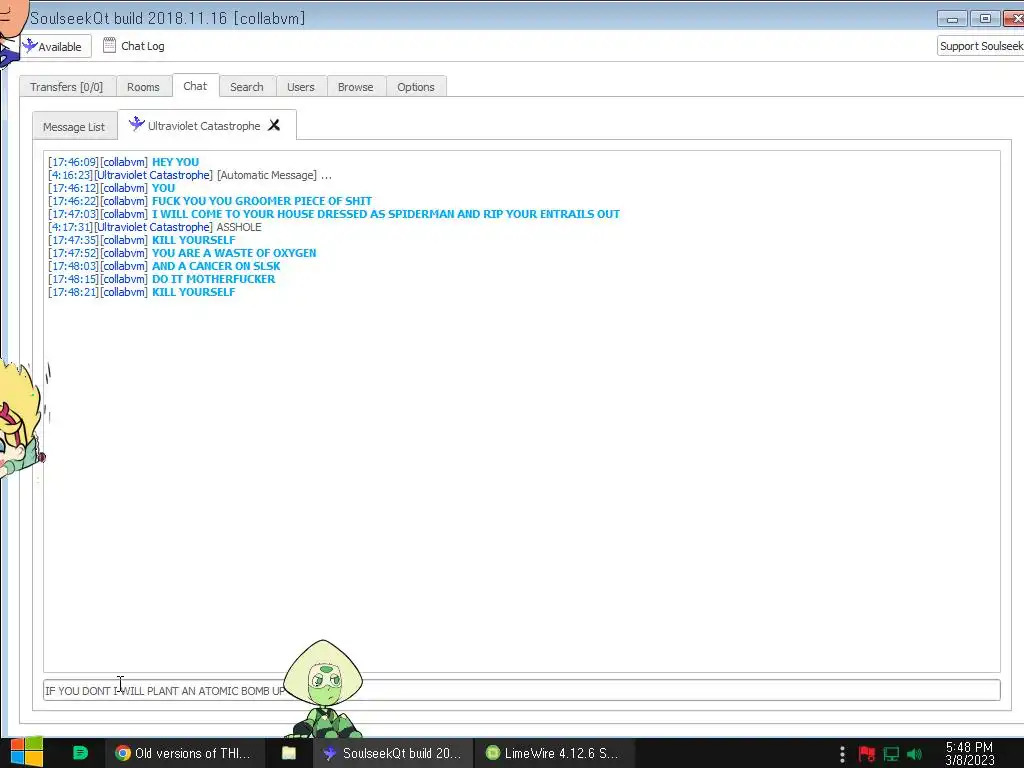Screen dimensions: 1024x768
Task: Click the 'YOU ARE A WASTE OF OXYGEN' line
Action: point(182,253)
